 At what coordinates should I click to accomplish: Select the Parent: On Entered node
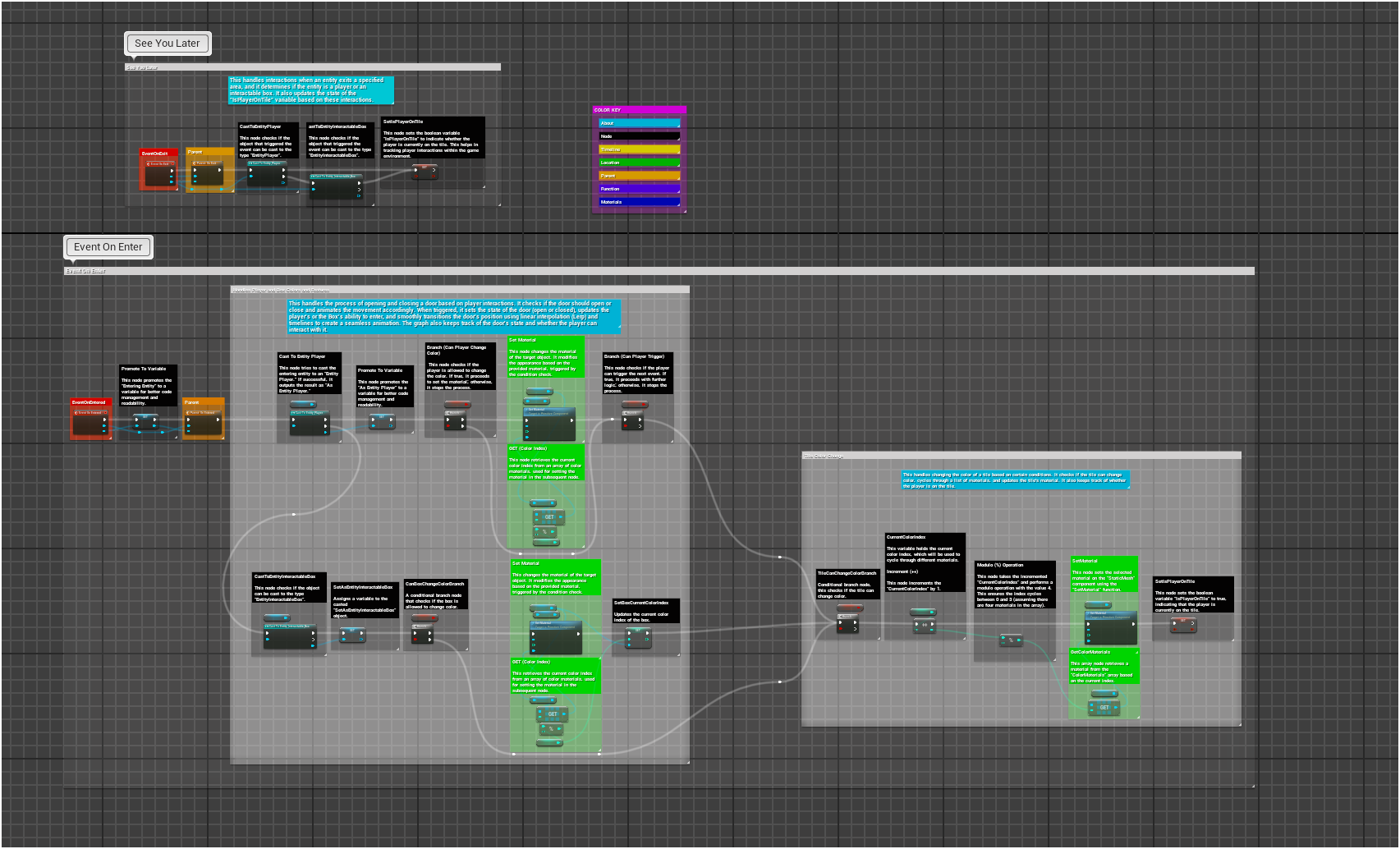pyautogui.click(x=203, y=422)
